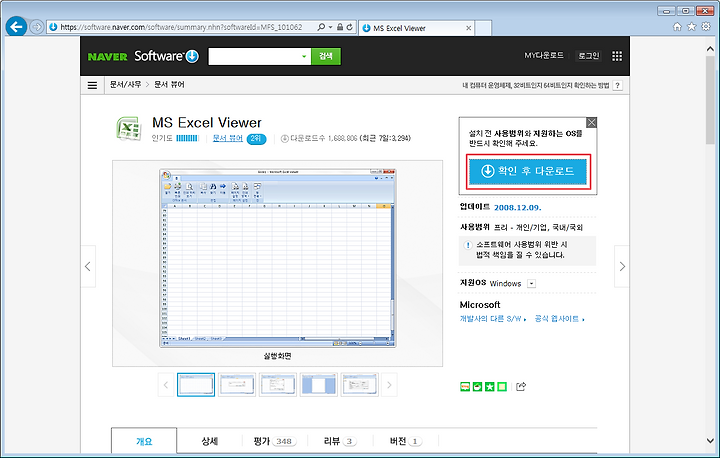Click the large Excel Viewer preview image
720x458 pixels.
pyautogui.click(x=278, y=258)
